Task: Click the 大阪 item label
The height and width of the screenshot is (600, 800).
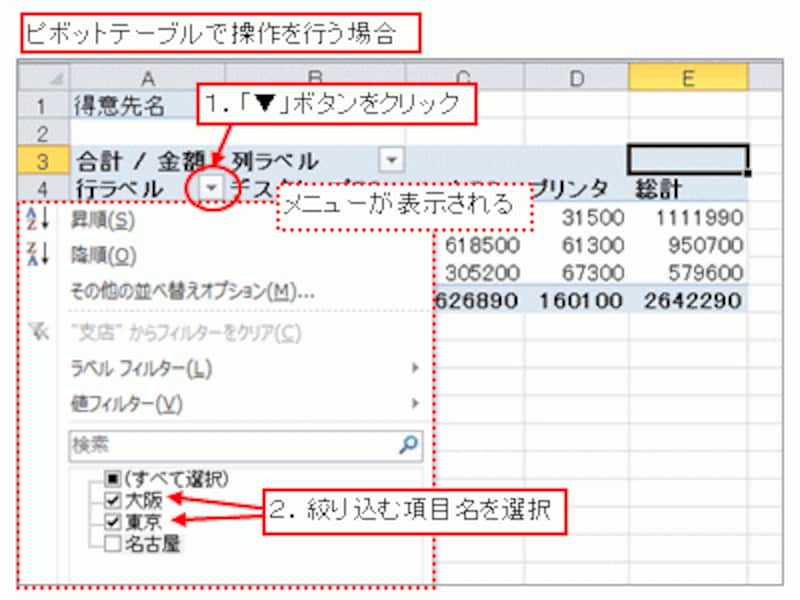Action: [144, 500]
